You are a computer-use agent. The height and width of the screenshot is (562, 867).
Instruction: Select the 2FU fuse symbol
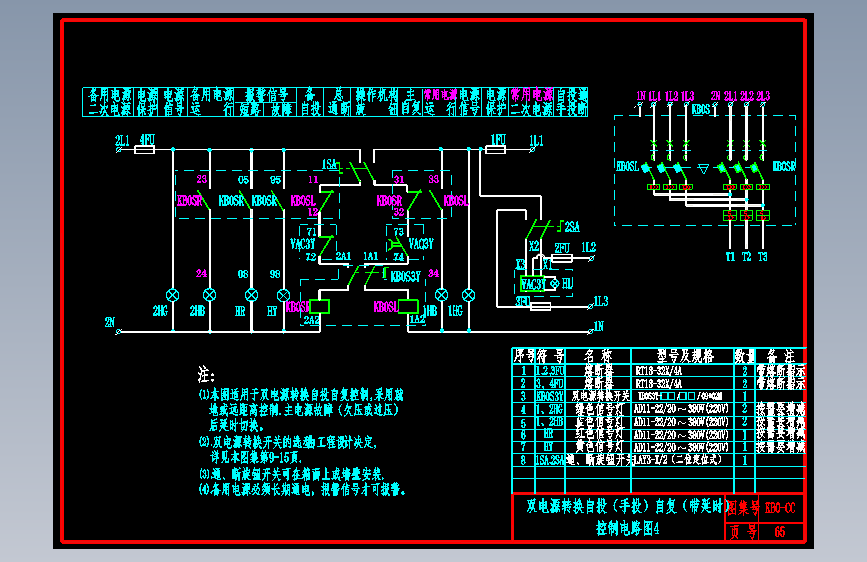(562, 258)
